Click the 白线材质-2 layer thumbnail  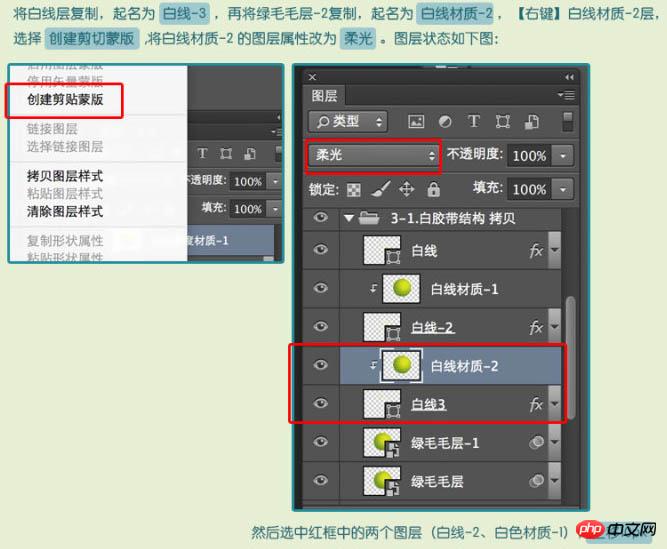402,365
